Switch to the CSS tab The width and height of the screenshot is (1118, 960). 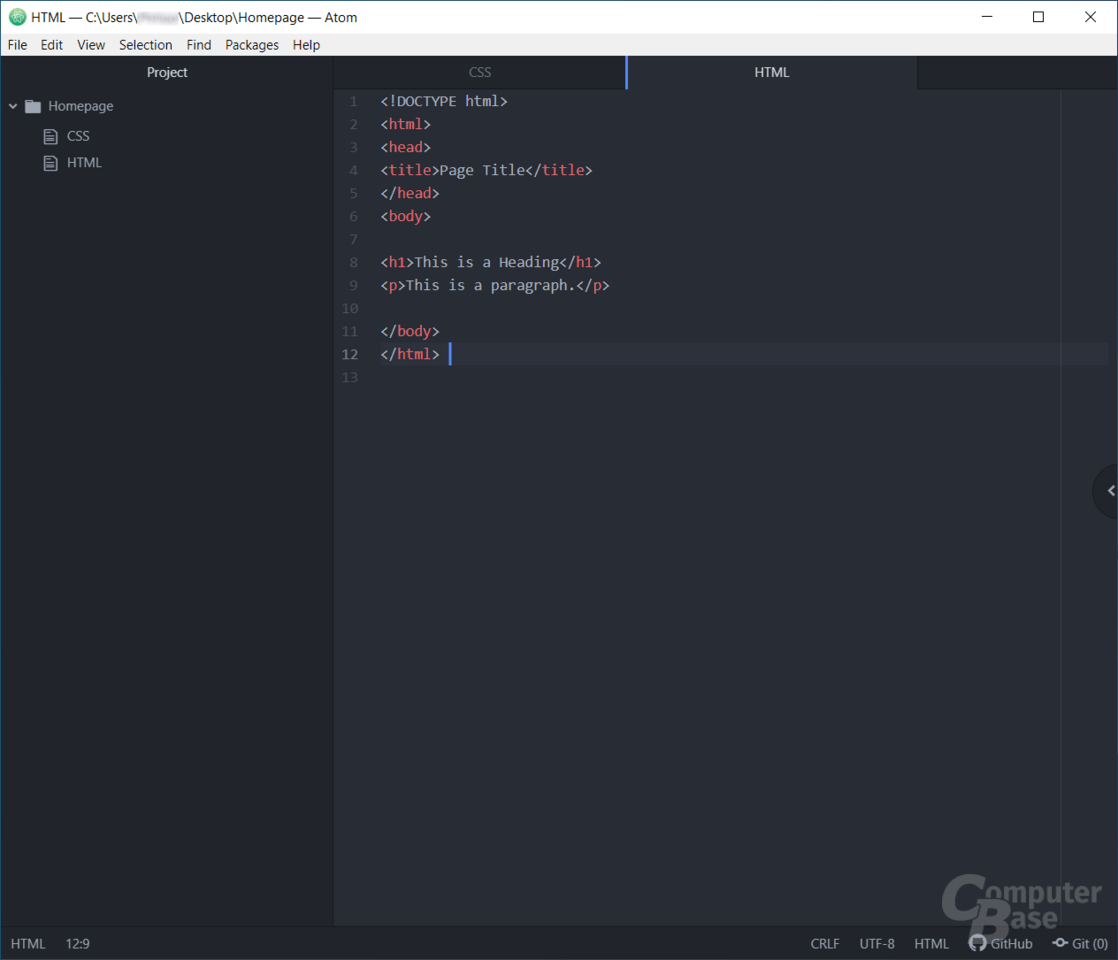(480, 72)
